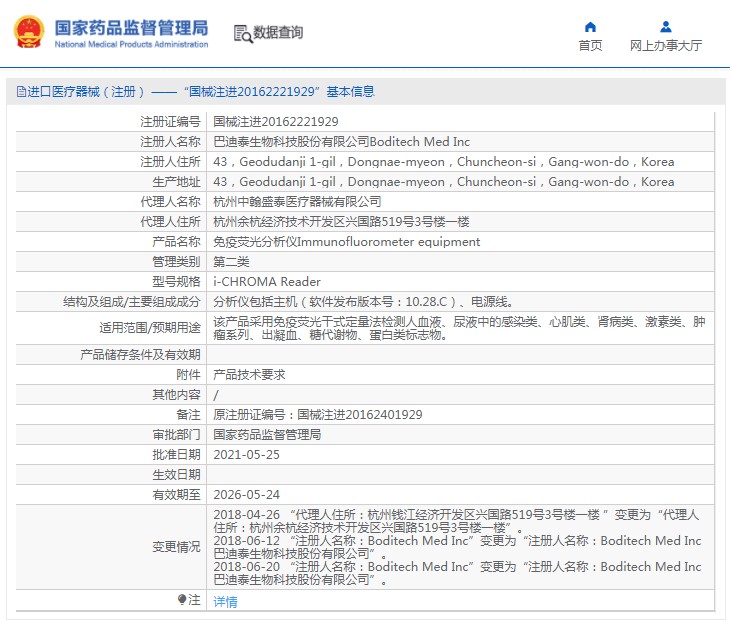Viewport: 730px width, 622px height.
Task: Open the 详情 link
Action: coord(225,602)
